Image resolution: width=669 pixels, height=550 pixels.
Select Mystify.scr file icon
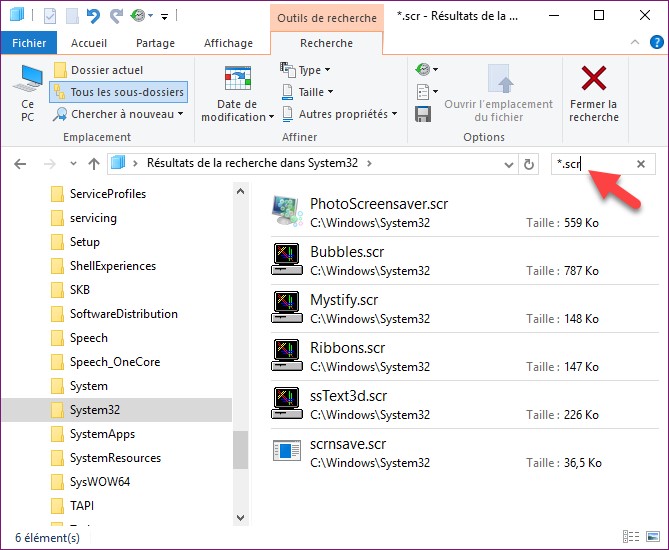click(x=287, y=307)
